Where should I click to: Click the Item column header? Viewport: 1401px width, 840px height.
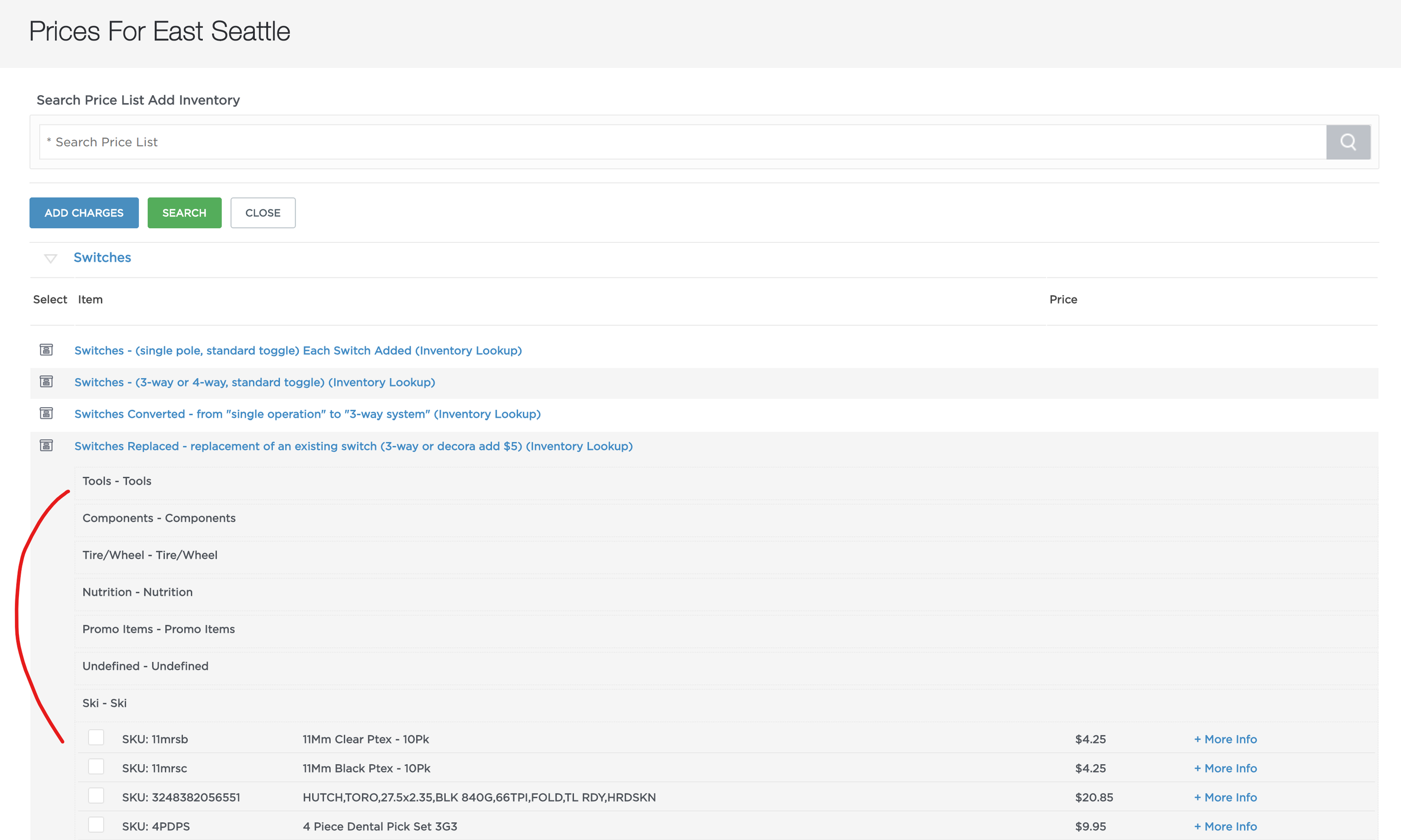(90, 299)
